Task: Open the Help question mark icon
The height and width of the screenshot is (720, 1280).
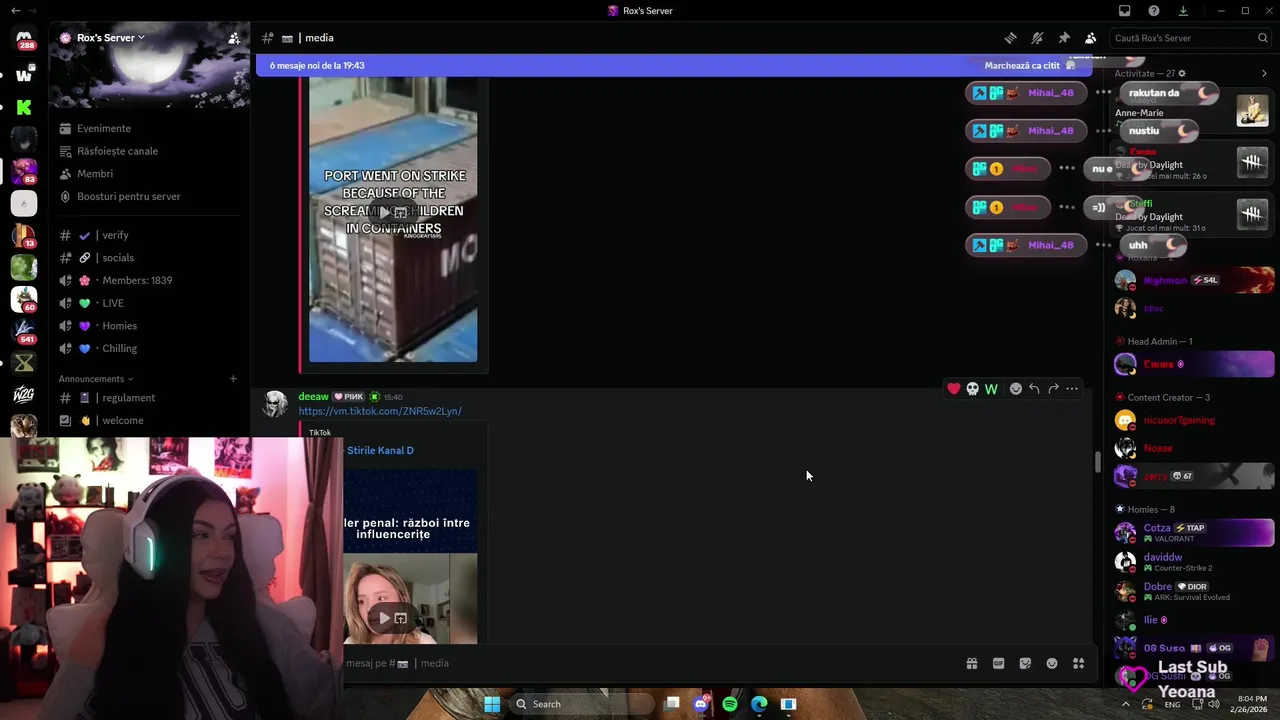Action: (x=1154, y=11)
